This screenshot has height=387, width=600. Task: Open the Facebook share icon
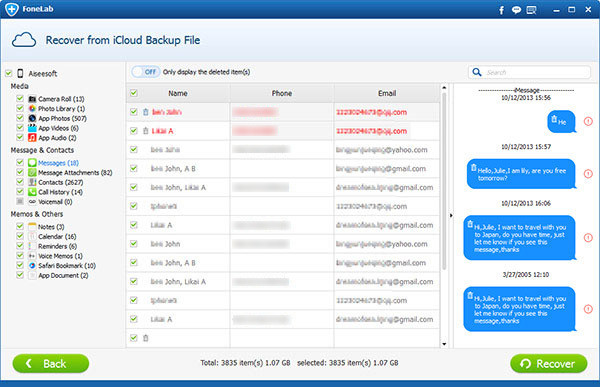(x=501, y=10)
